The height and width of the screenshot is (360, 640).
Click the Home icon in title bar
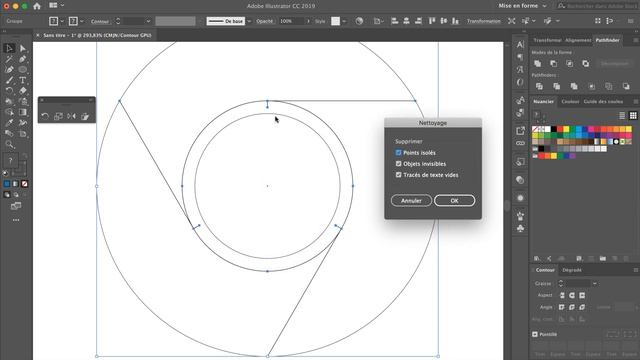[37, 6]
